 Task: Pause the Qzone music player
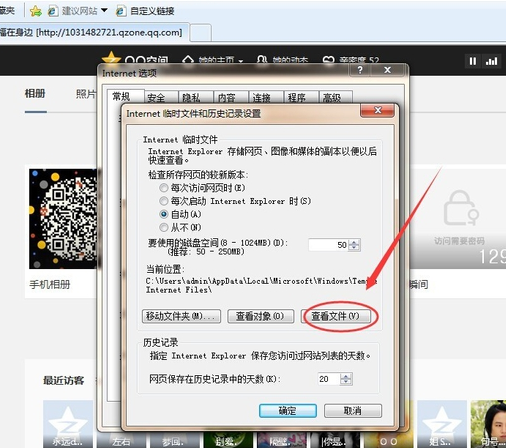pyautogui.click(x=473, y=61)
